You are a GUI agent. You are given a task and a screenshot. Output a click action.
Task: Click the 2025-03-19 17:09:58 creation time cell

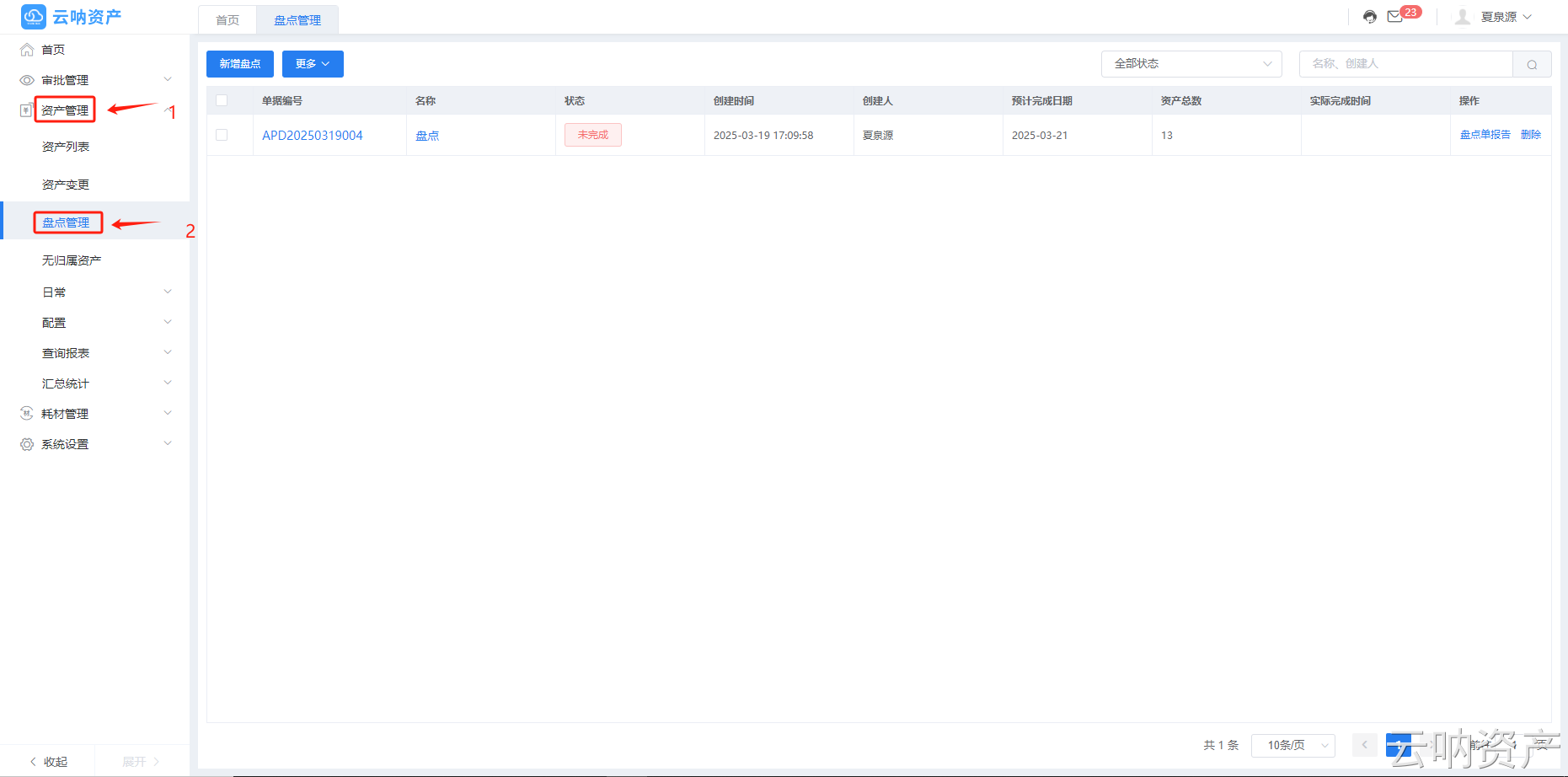(763, 135)
